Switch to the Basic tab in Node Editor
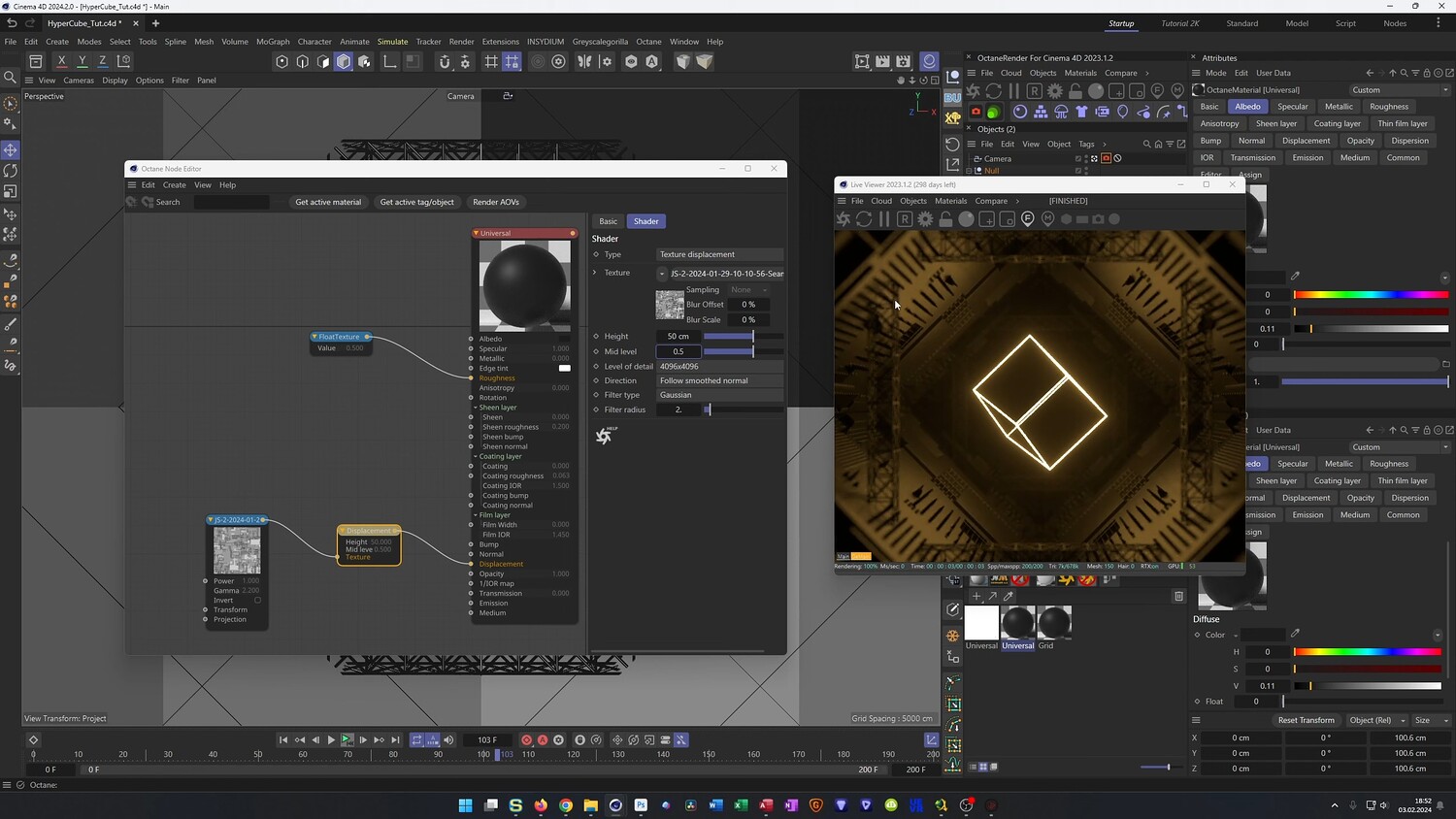Screen dimensions: 1456x819 608,221
